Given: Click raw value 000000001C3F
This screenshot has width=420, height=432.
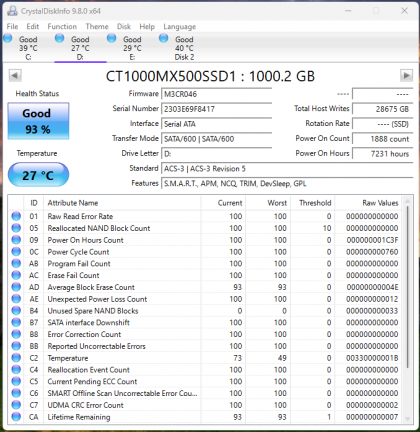Looking at the screenshot, I should coord(372,240).
